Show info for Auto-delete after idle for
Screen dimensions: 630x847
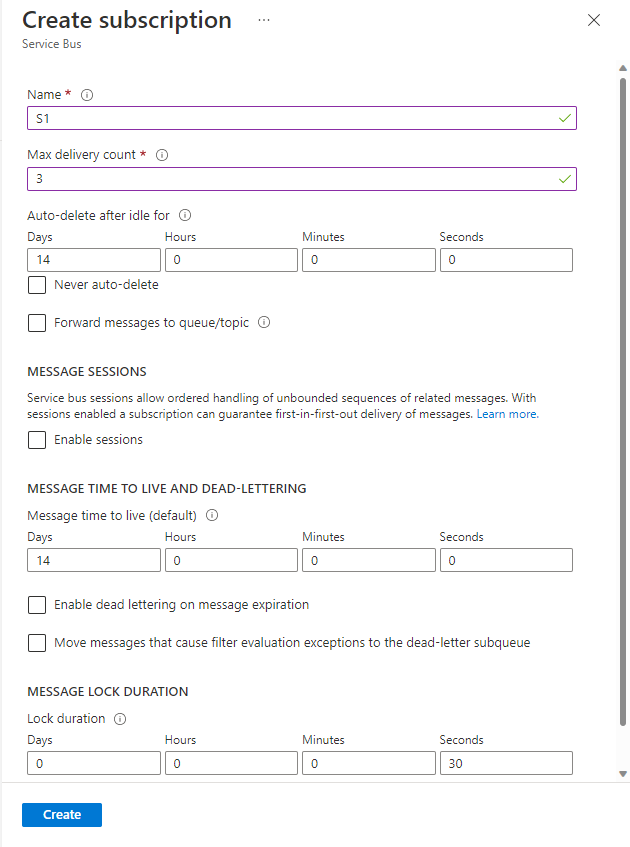pyautogui.click(x=185, y=214)
